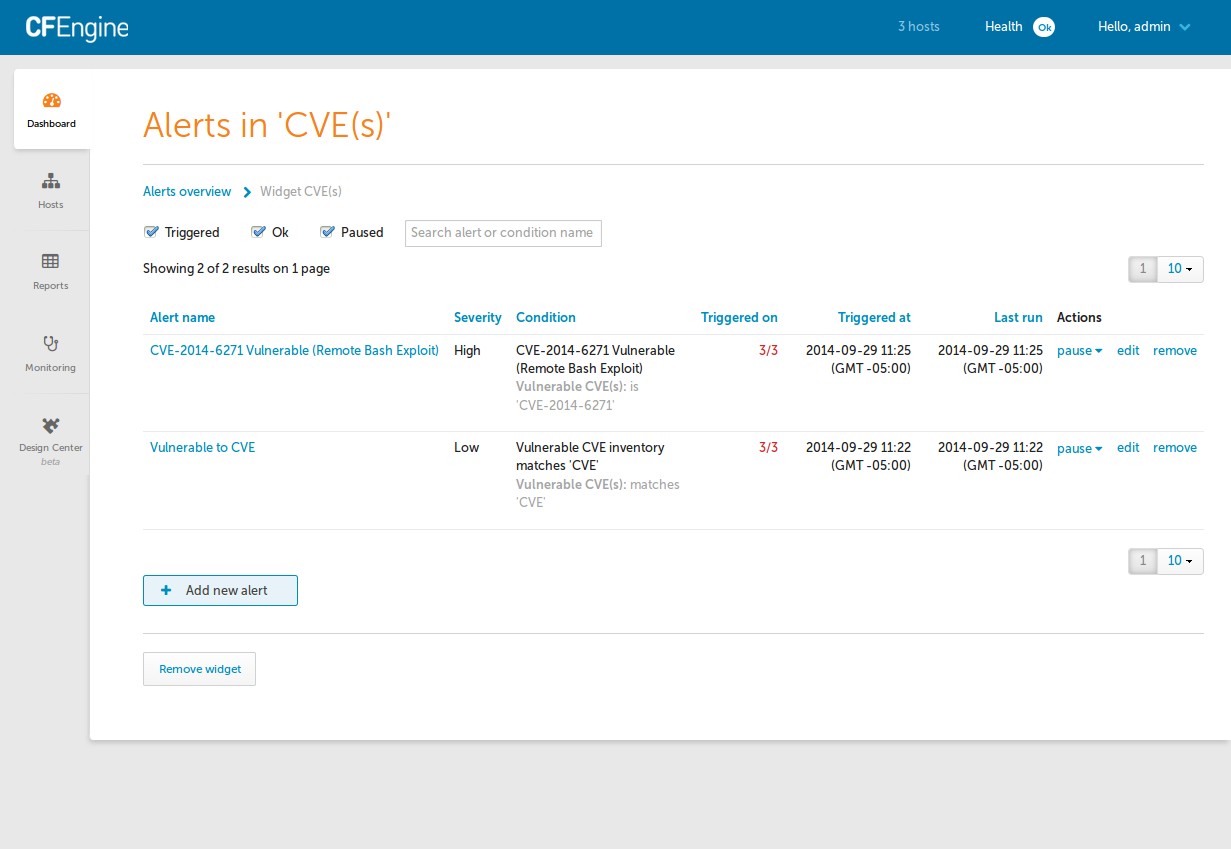1231x849 pixels.
Task: Open the results-per-page dropdown showing 10
Action: [x=1180, y=269]
